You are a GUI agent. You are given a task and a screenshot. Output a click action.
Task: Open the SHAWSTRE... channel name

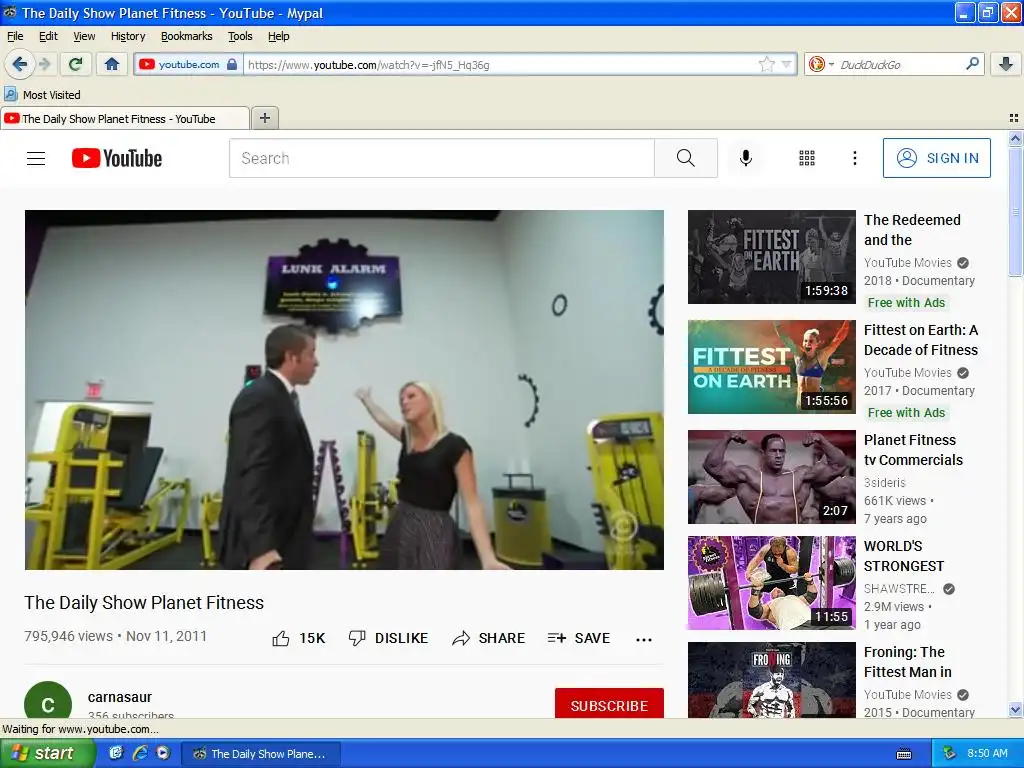(899, 588)
